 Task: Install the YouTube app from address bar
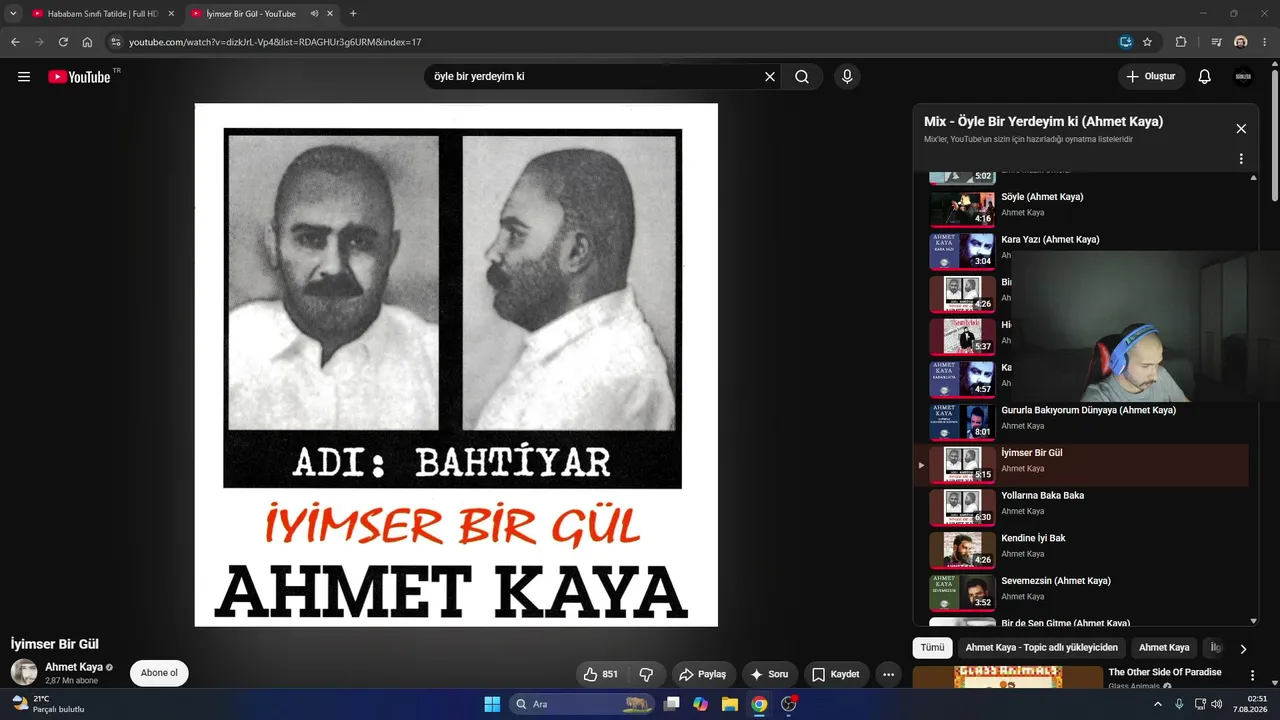point(1125,42)
